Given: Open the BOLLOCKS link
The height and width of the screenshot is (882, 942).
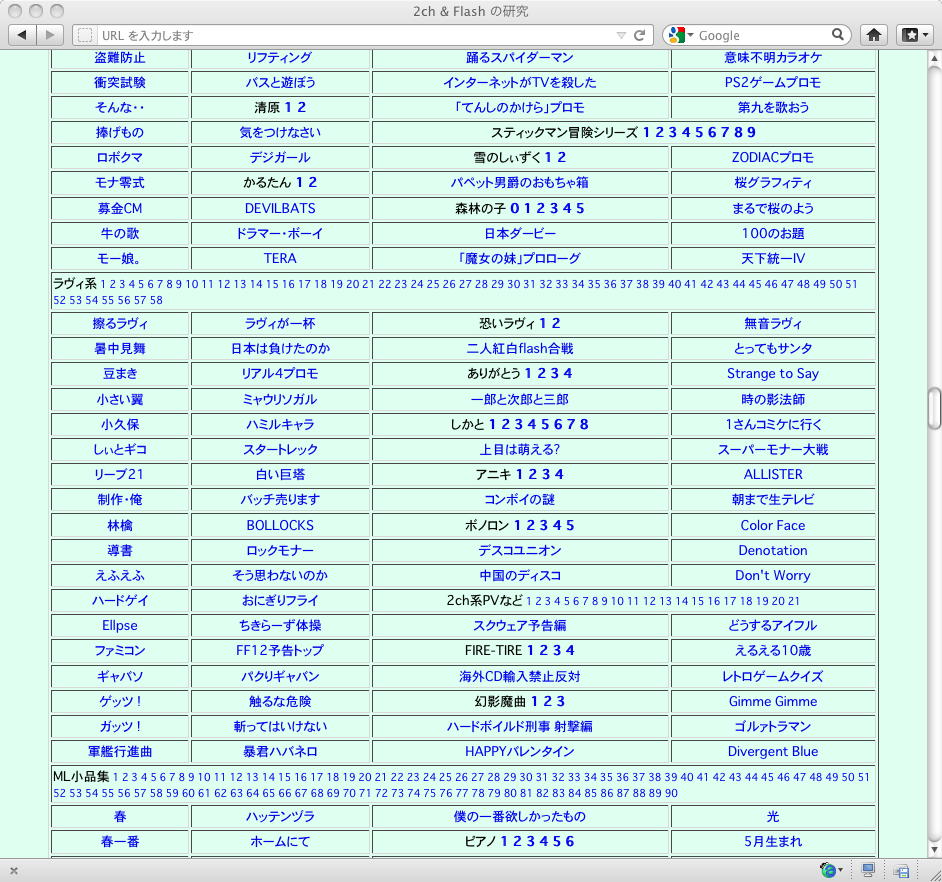Looking at the screenshot, I should click(x=280, y=525).
